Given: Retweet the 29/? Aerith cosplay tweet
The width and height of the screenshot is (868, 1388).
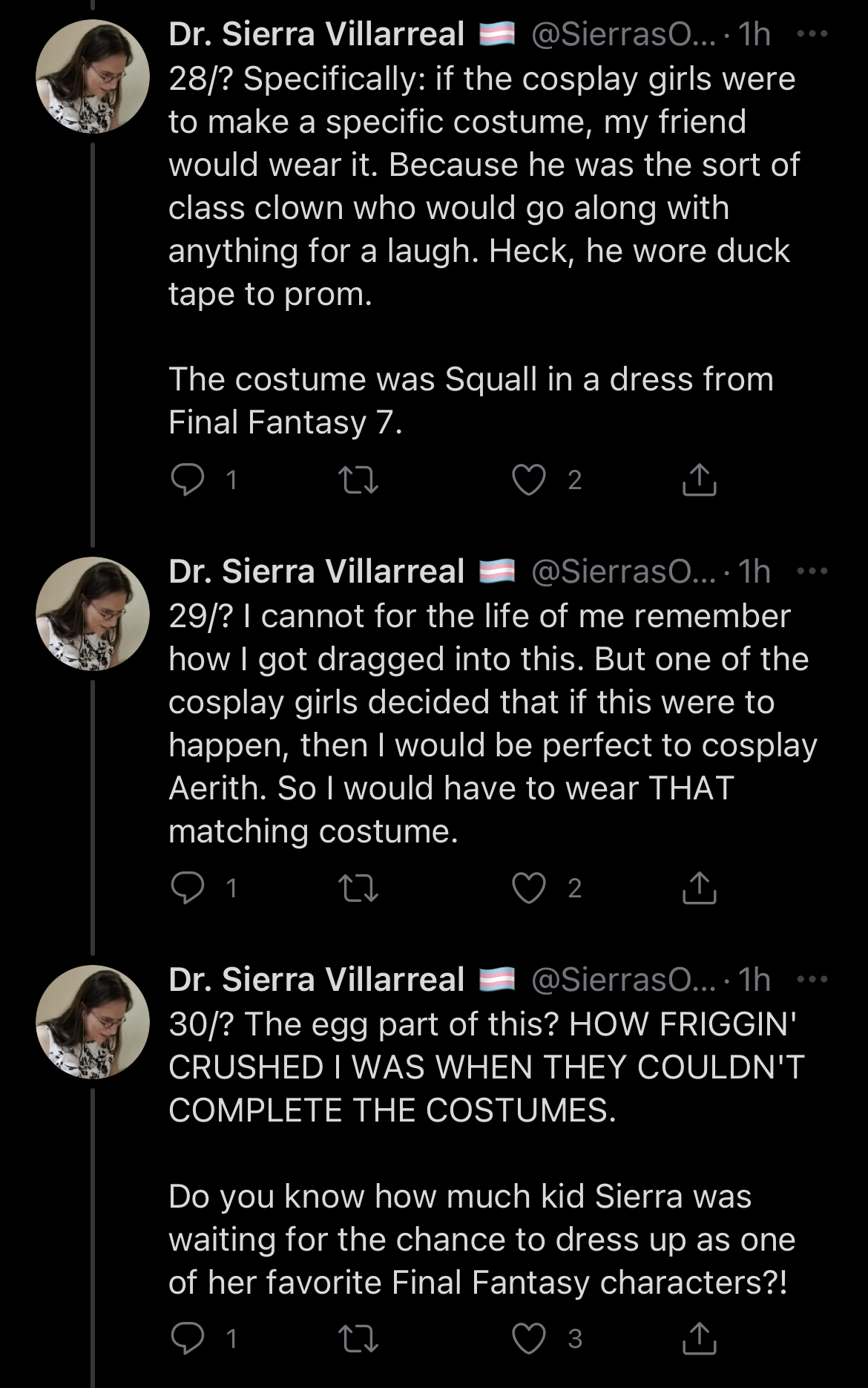Looking at the screenshot, I should coord(358,888).
